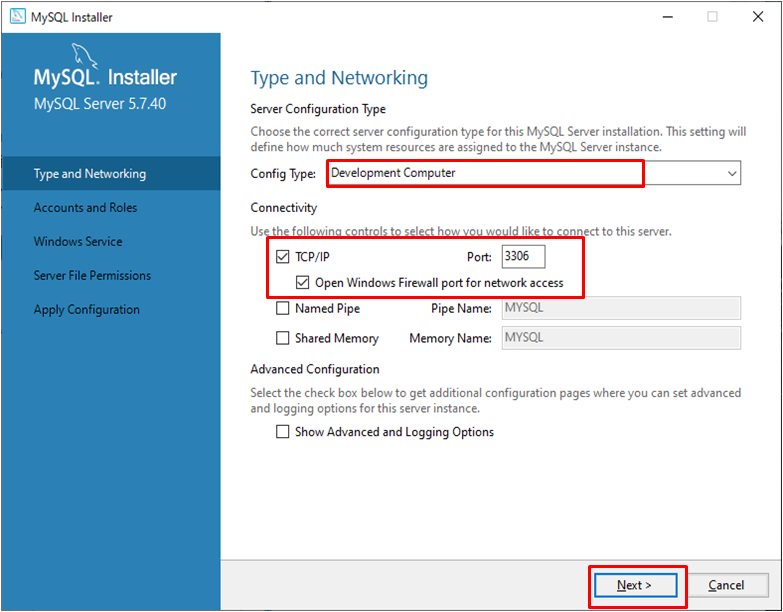Click the Connectivity section label
The width and height of the screenshot is (783, 612).
click(284, 207)
